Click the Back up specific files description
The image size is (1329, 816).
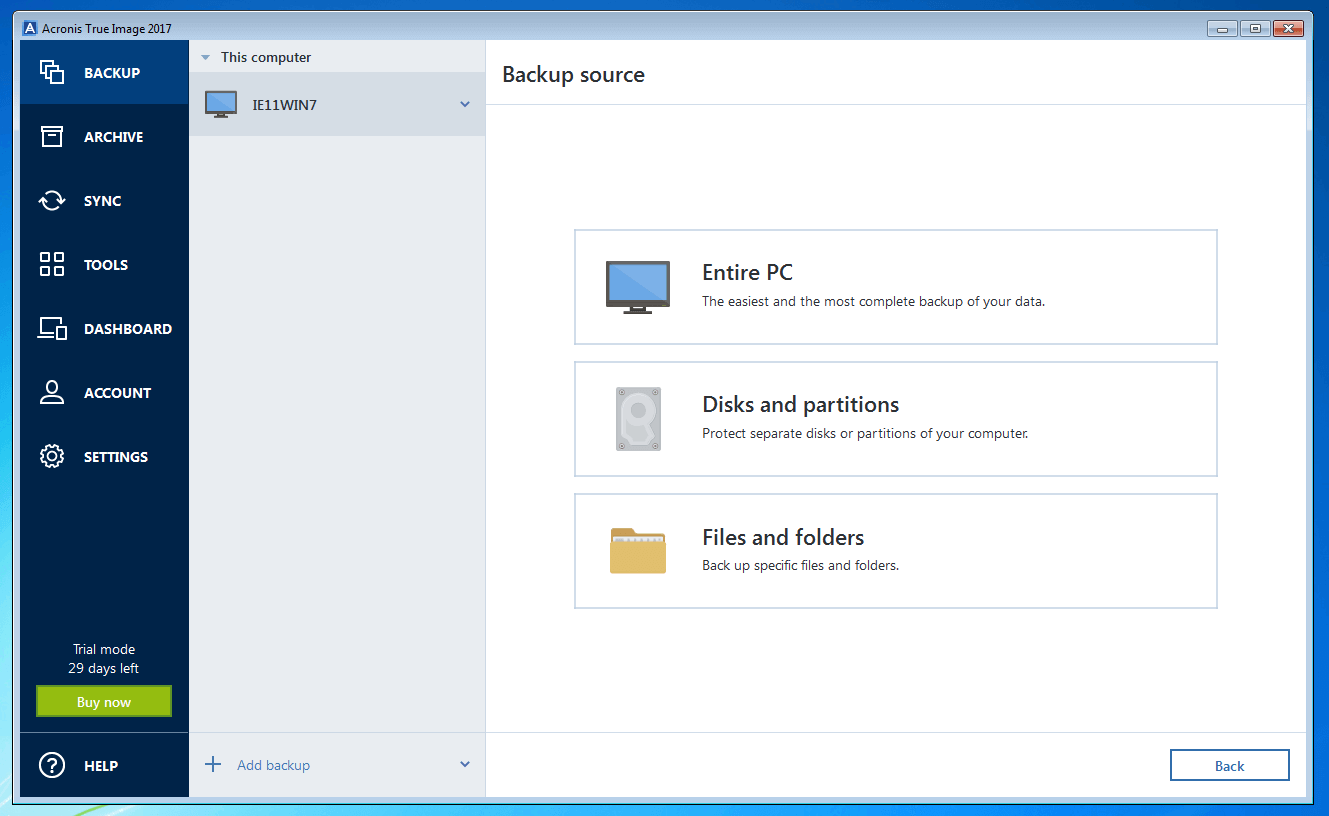801,566
